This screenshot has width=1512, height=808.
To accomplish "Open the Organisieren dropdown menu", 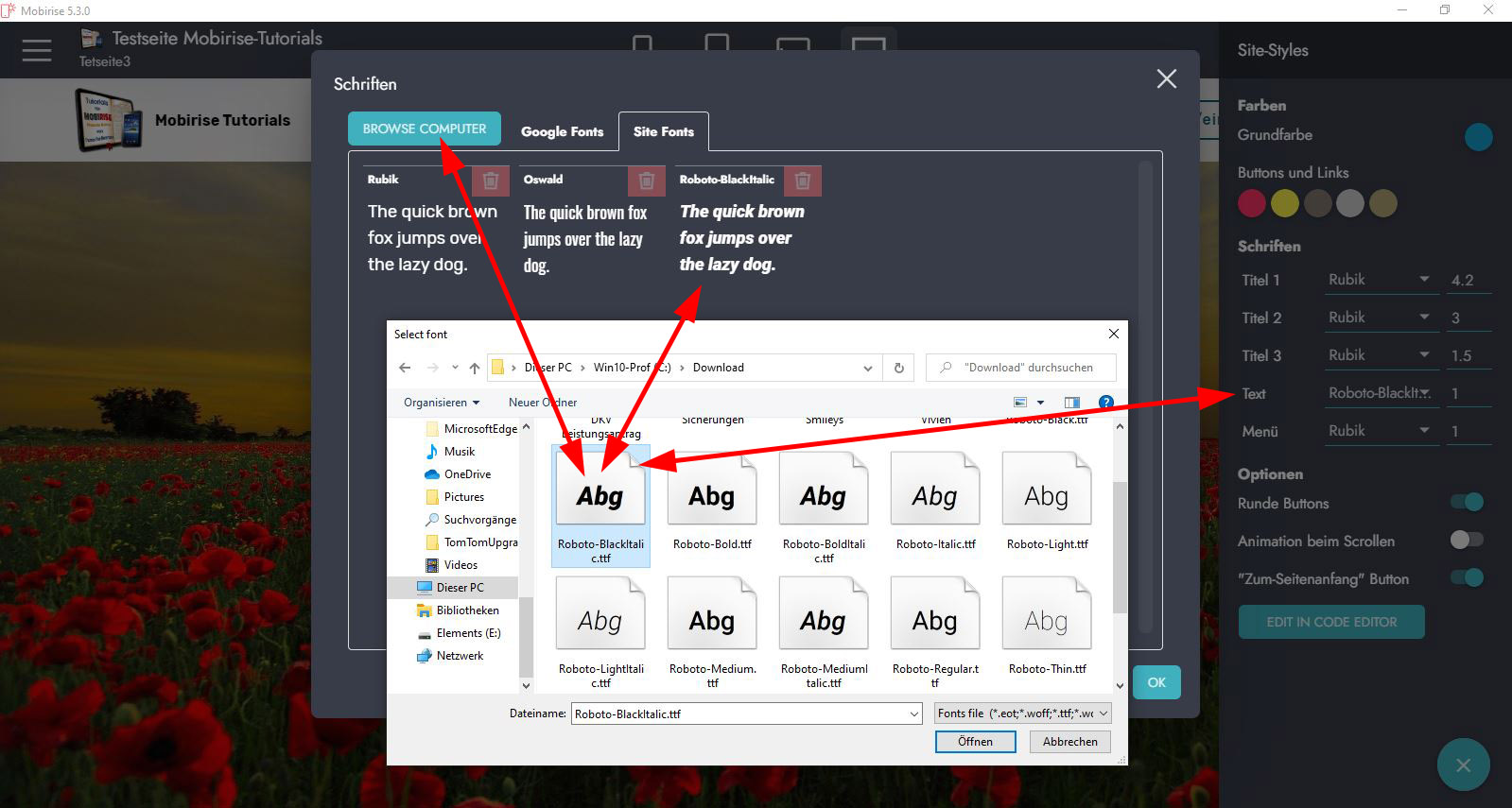I will coord(441,403).
